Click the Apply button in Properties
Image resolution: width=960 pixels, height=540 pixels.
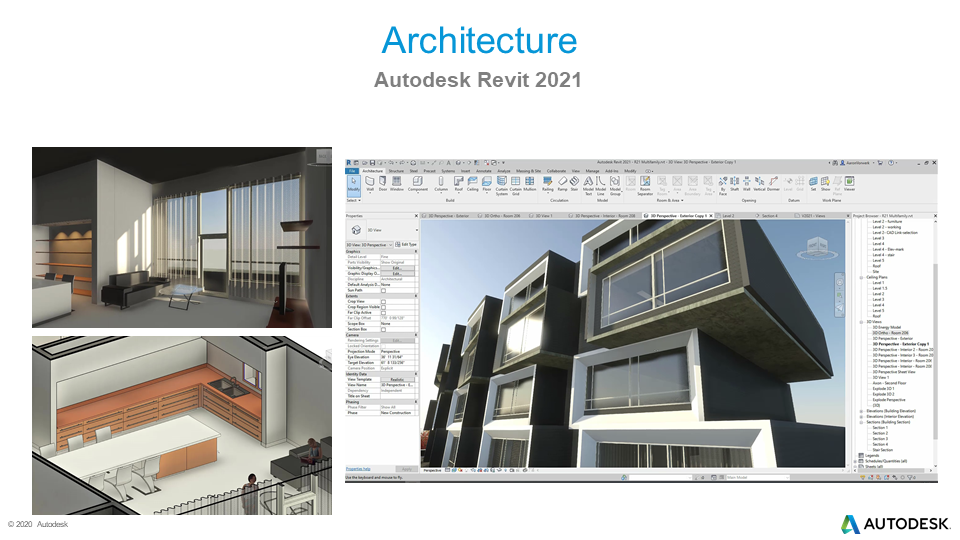(x=407, y=469)
